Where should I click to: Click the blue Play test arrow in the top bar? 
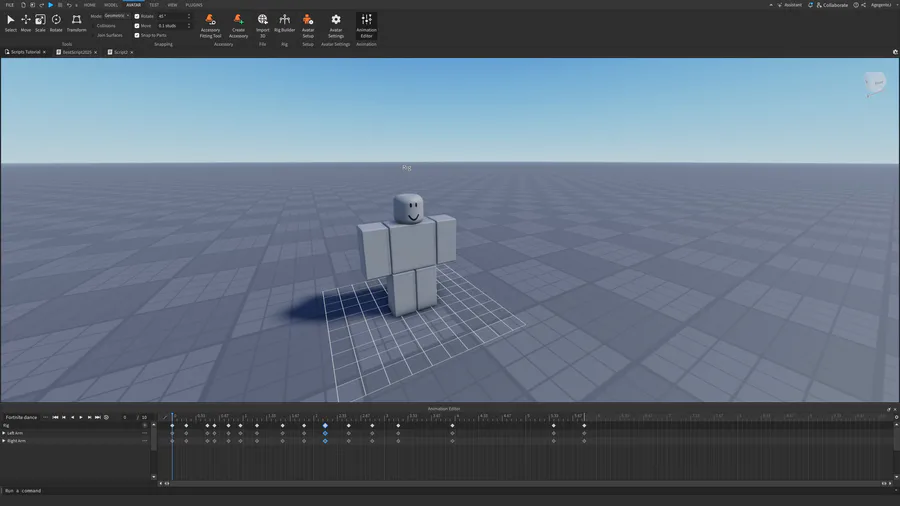tap(51, 5)
